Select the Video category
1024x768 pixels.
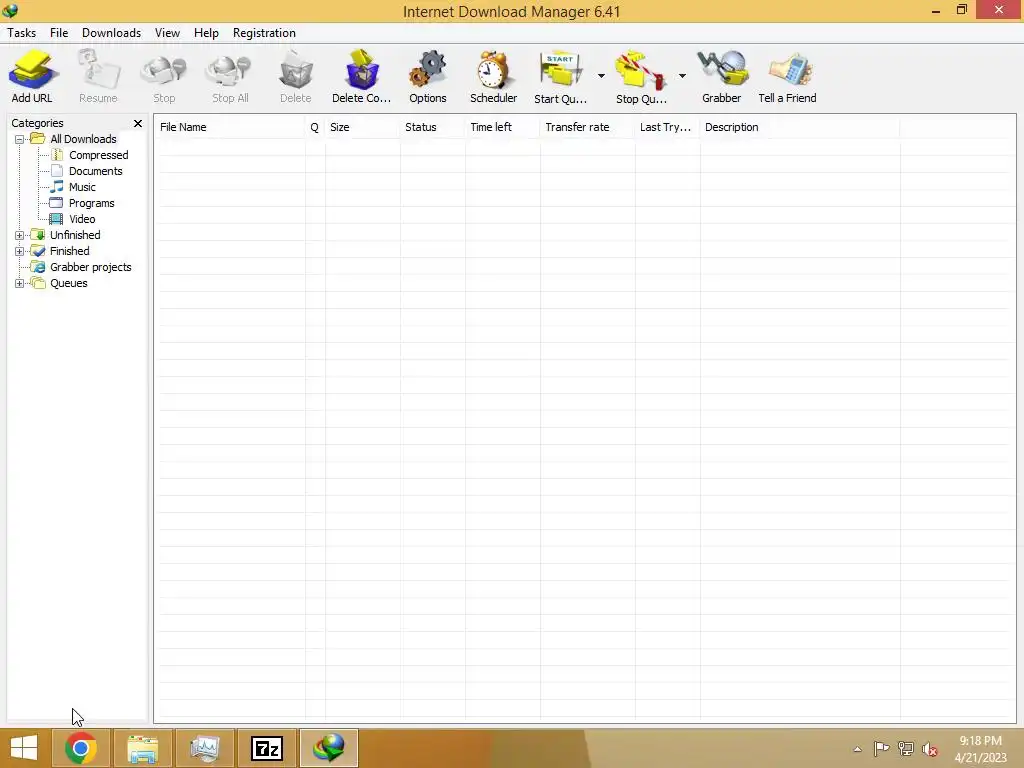(x=82, y=219)
